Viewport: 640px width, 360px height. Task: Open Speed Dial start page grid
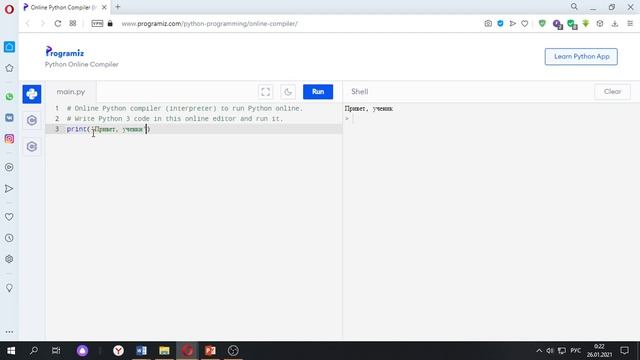pos(73,23)
